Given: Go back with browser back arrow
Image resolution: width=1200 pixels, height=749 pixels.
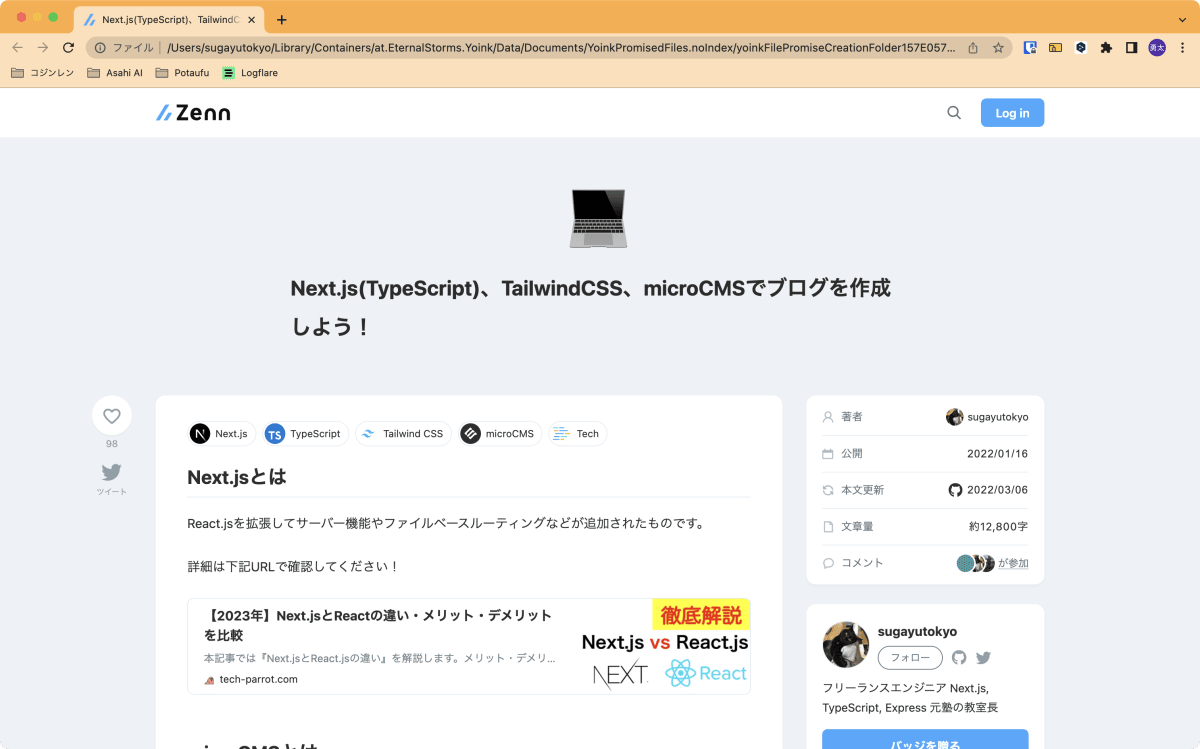Looking at the screenshot, I should pyautogui.click(x=17, y=47).
